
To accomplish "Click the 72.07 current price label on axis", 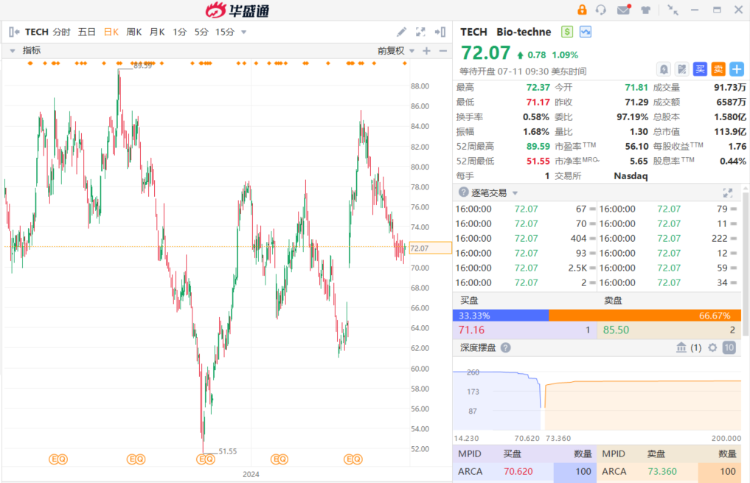I will pos(430,248).
